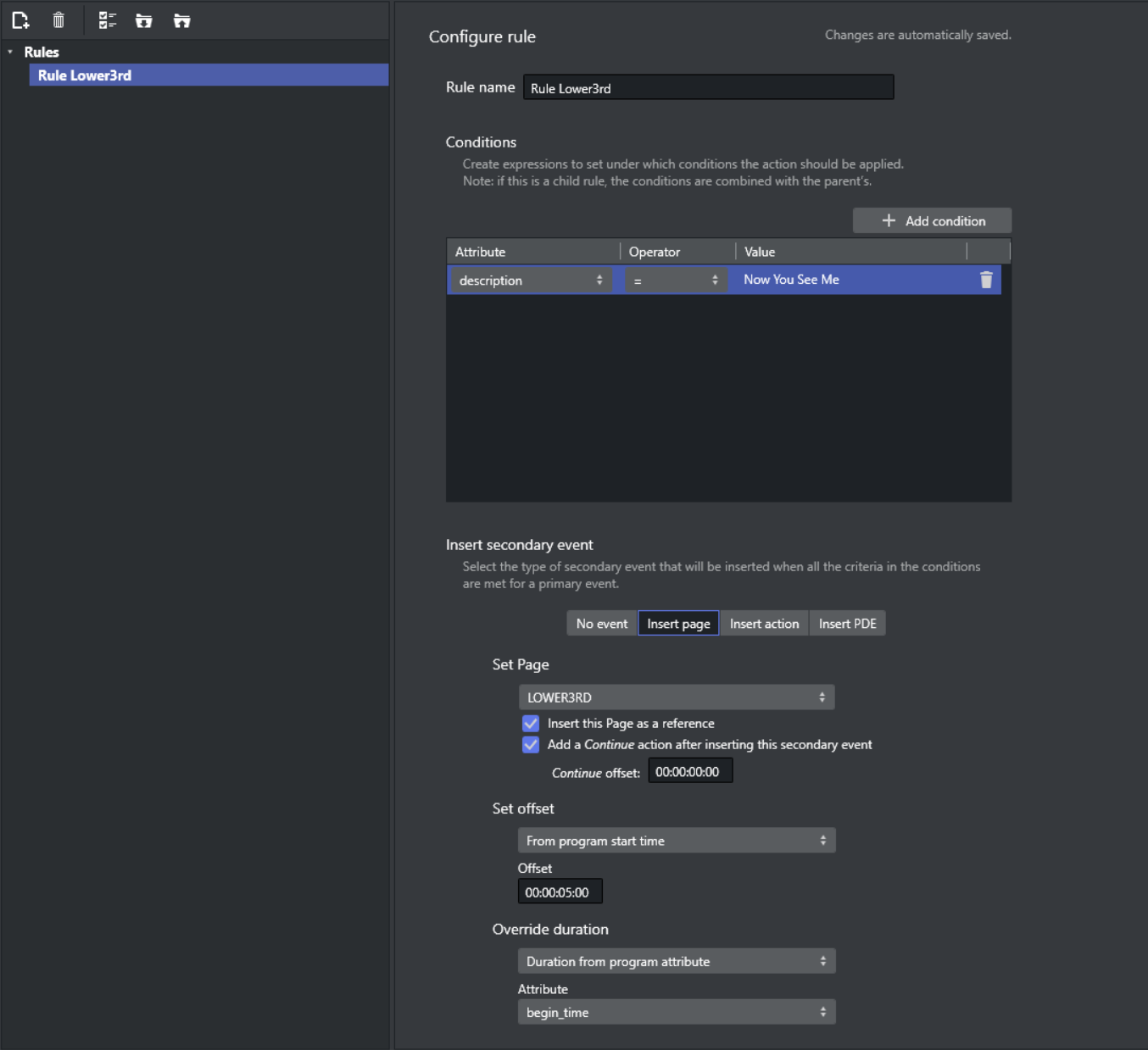The image size is (1148, 1050).
Task: Select the Insert action option
Action: pos(764,624)
